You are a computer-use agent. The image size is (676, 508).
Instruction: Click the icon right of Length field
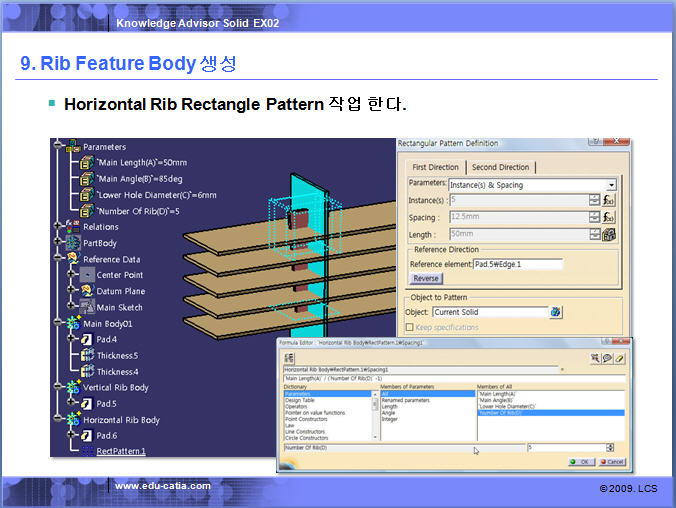tap(608, 235)
